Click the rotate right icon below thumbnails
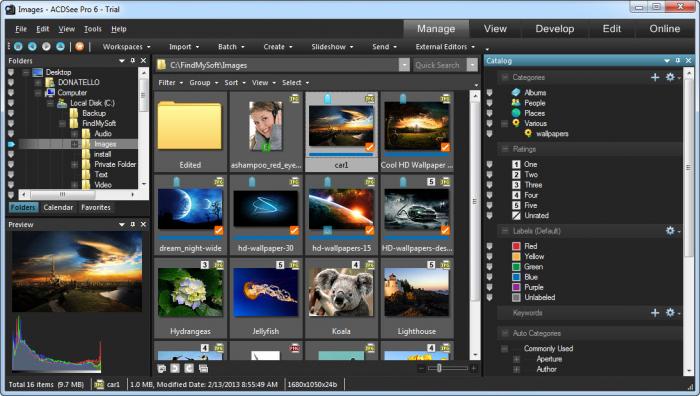Viewport: 700px width, 396px height. tap(189, 368)
